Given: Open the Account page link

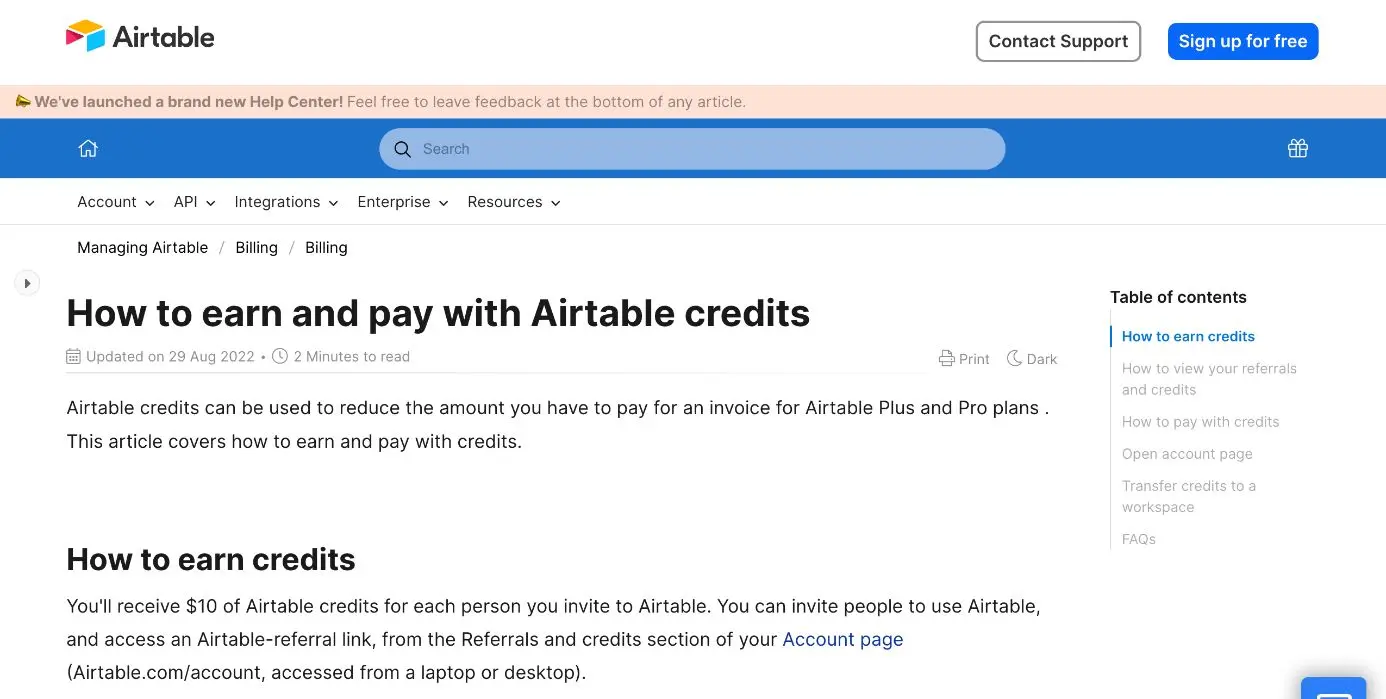Looking at the screenshot, I should (843, 639).
